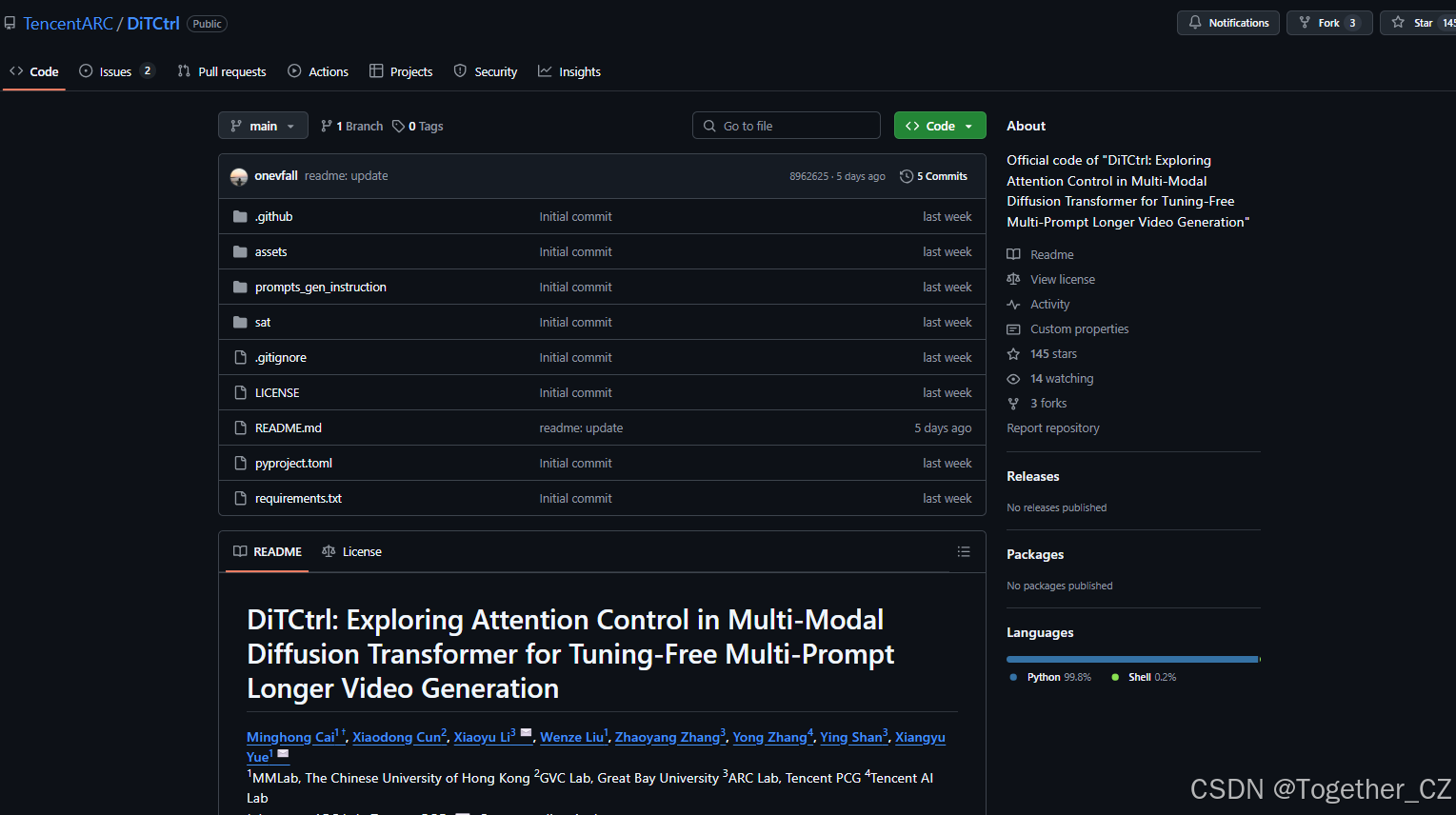Click the assets folder icon
Screen dimensions: 1456x815
point(240,251)
